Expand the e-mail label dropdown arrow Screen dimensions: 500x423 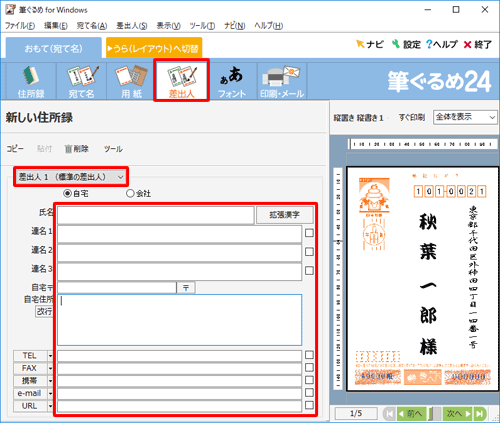(50, 394)
